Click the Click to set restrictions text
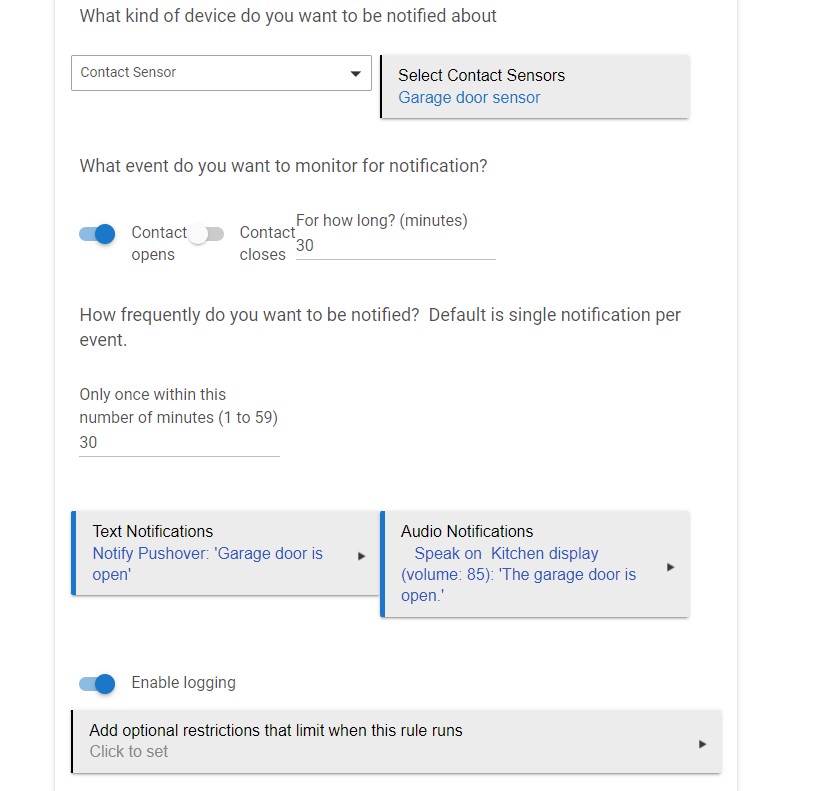Viewport: 828px width, 791px height. pyautogui.click(x=128, y=751)
